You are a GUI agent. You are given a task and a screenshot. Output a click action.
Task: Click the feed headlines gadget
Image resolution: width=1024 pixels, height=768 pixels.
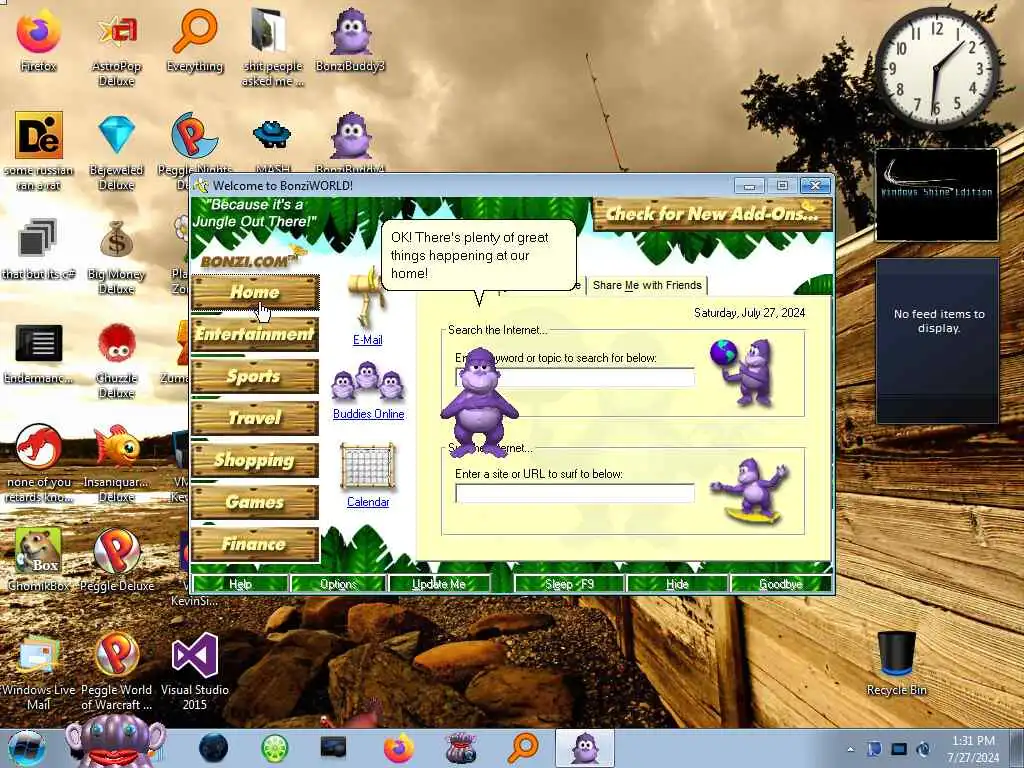pos(937,340)
